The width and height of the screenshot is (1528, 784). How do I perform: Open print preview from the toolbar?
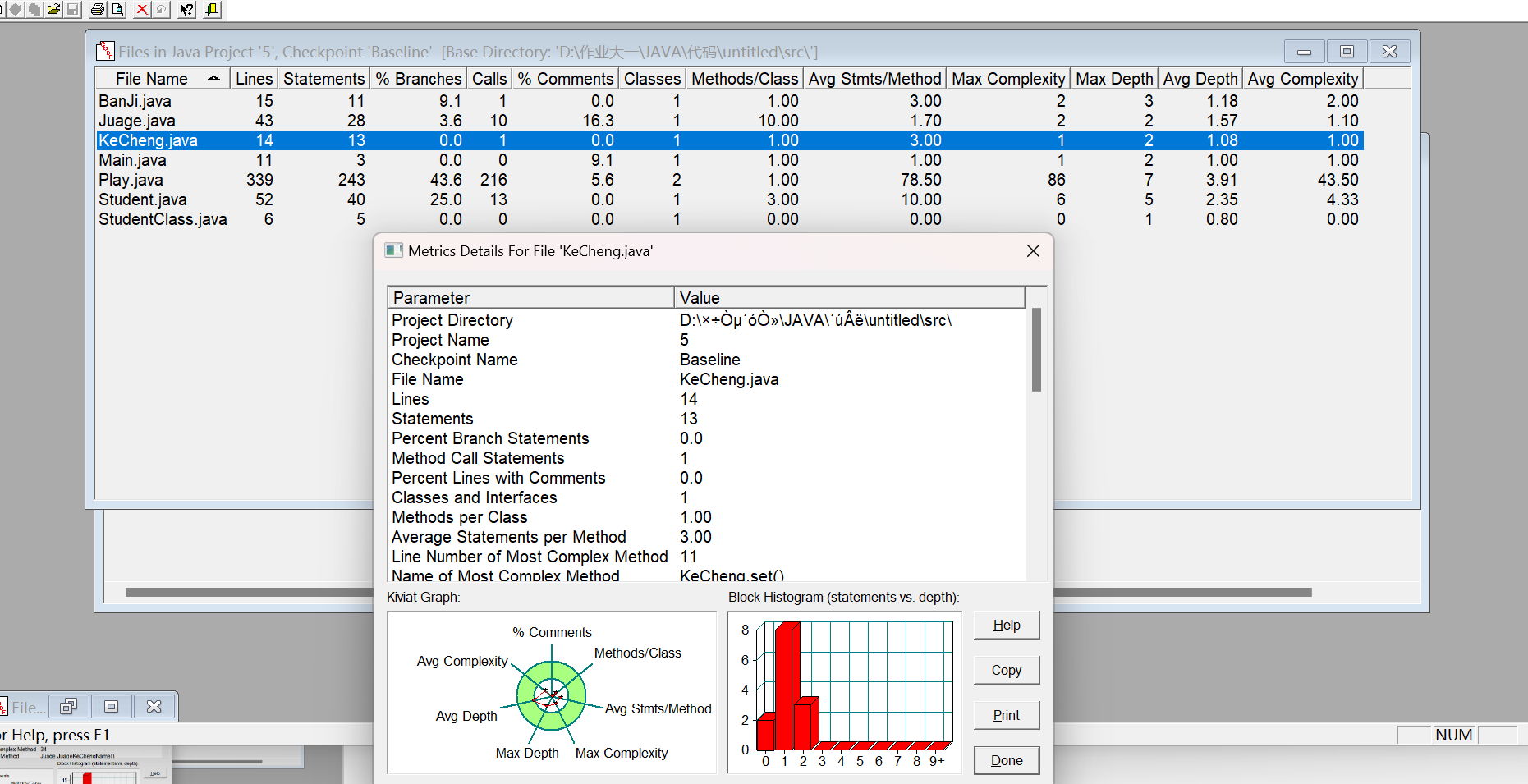(118, 9)
